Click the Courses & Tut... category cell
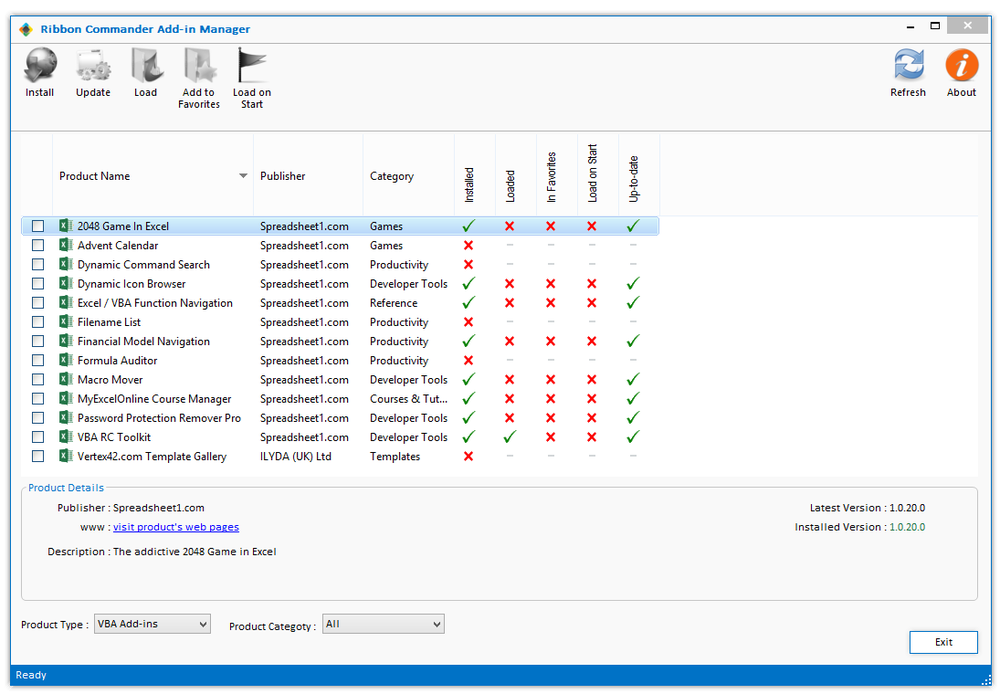The image size is (1000, 694). tap(409, 399)
